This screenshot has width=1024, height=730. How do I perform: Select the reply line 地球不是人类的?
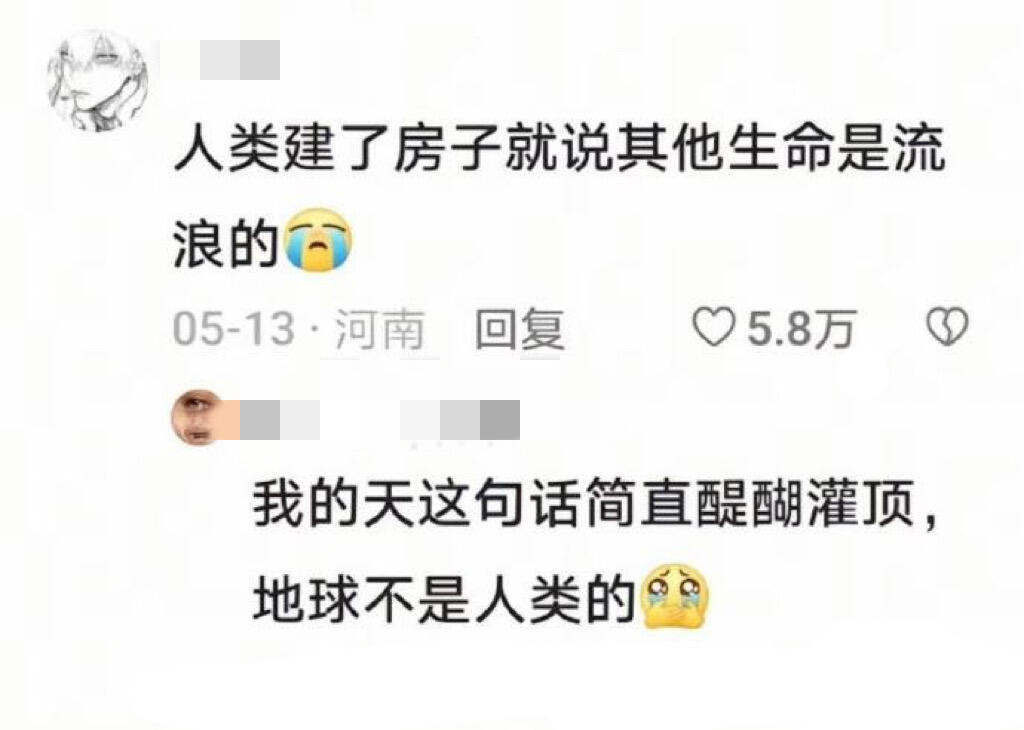445,597
